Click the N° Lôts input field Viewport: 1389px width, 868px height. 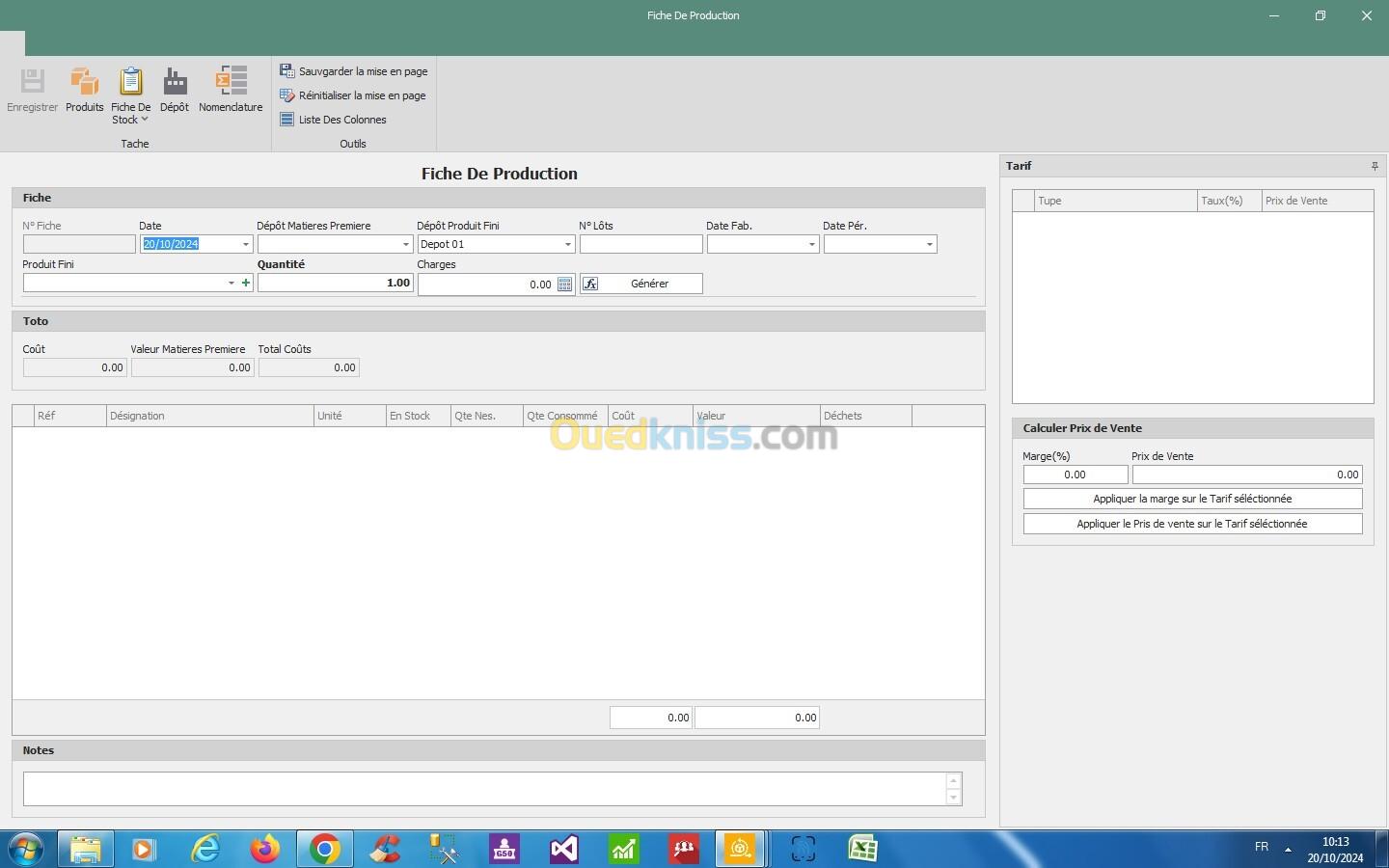[x=640, y=245]
